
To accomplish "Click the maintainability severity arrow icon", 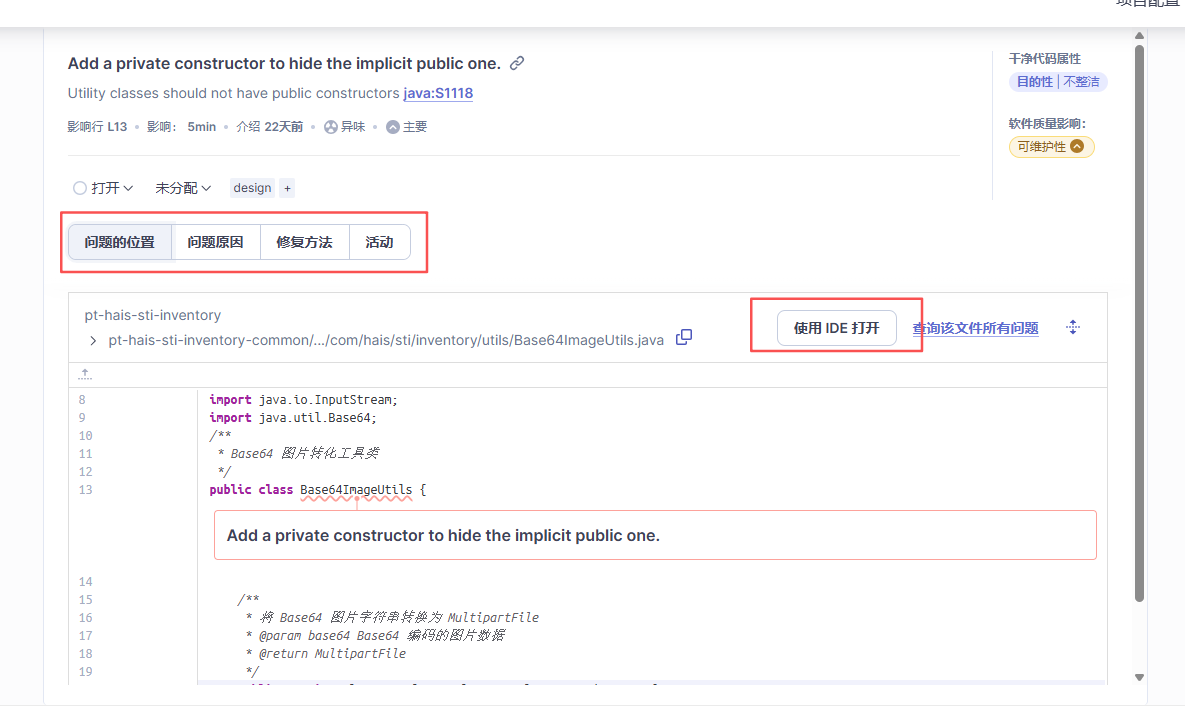I will pyautogui.click(x=1077, y=147).
